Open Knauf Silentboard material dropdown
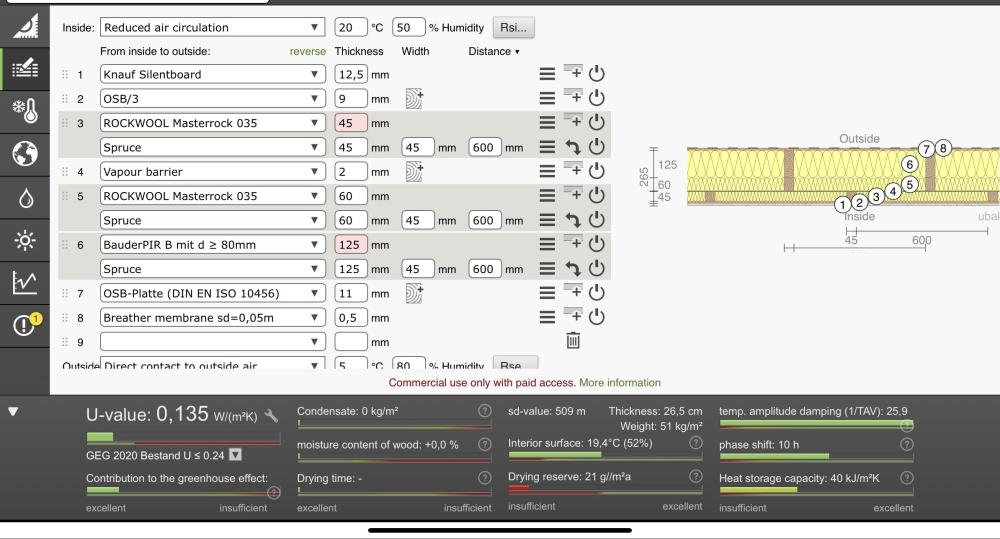The width and height of the screenshot is (1000, 539). click(212, 74)
